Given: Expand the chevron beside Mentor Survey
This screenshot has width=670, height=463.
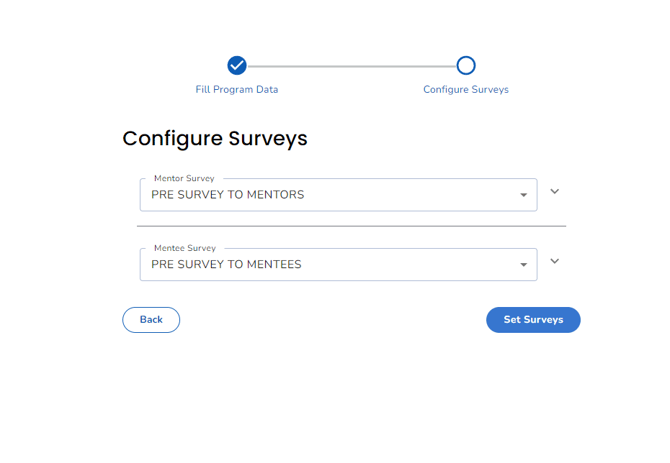Looking at the screenshot, I should point(555,191).
